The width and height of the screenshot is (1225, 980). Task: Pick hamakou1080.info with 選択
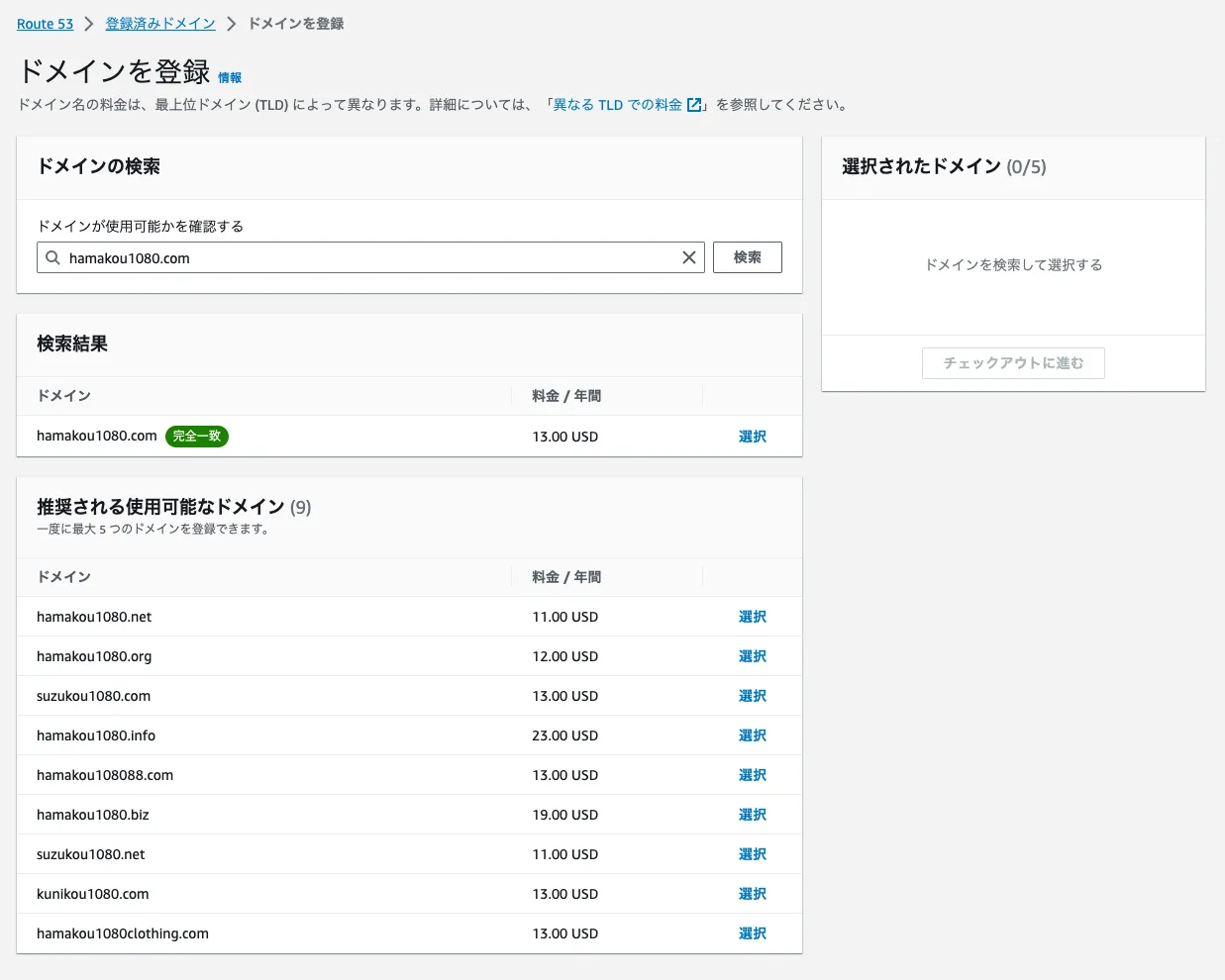pos(752,735)
